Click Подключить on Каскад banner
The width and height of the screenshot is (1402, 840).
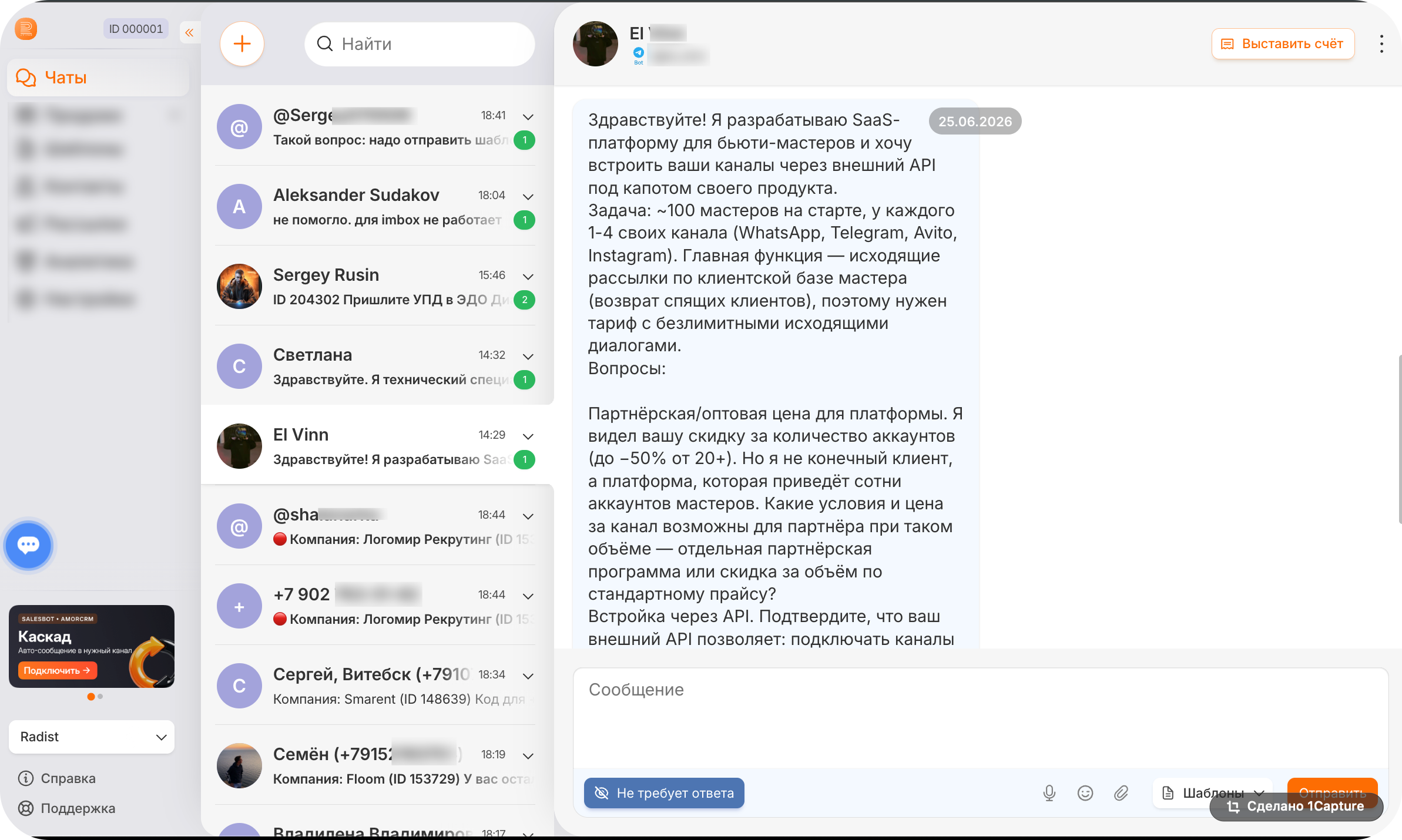tap(57, 670)
